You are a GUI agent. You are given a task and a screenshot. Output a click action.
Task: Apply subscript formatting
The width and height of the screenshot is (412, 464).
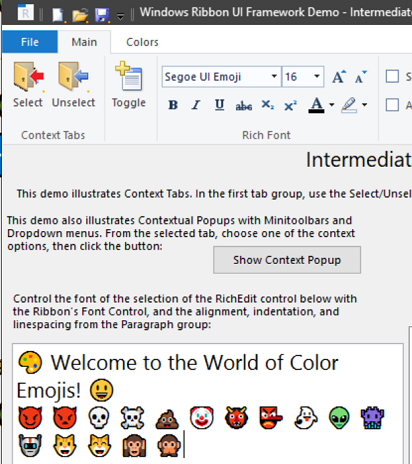[x=268, y=105]
